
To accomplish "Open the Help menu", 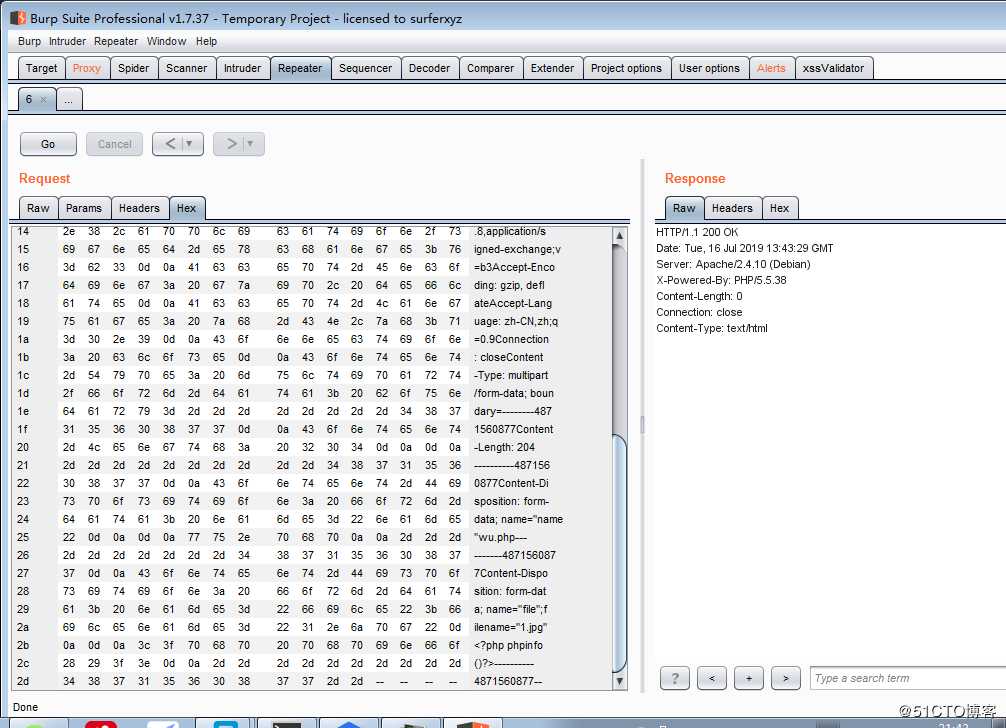I will [x=207, y=41].
